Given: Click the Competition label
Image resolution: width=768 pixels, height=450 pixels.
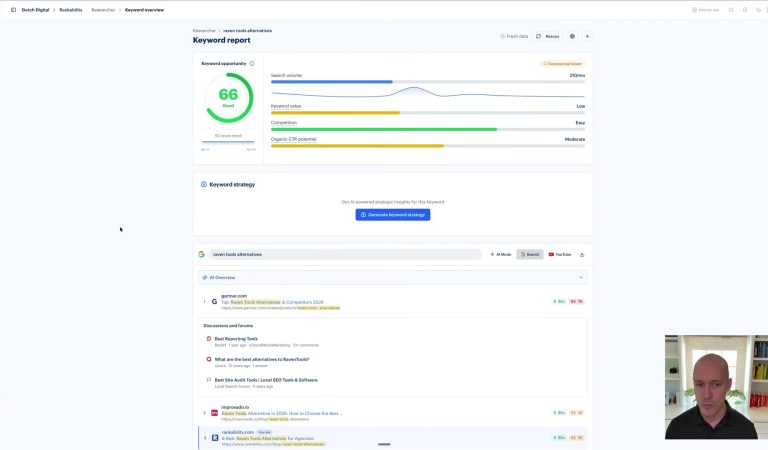Looking at the screenshot, I should (284, 122).
